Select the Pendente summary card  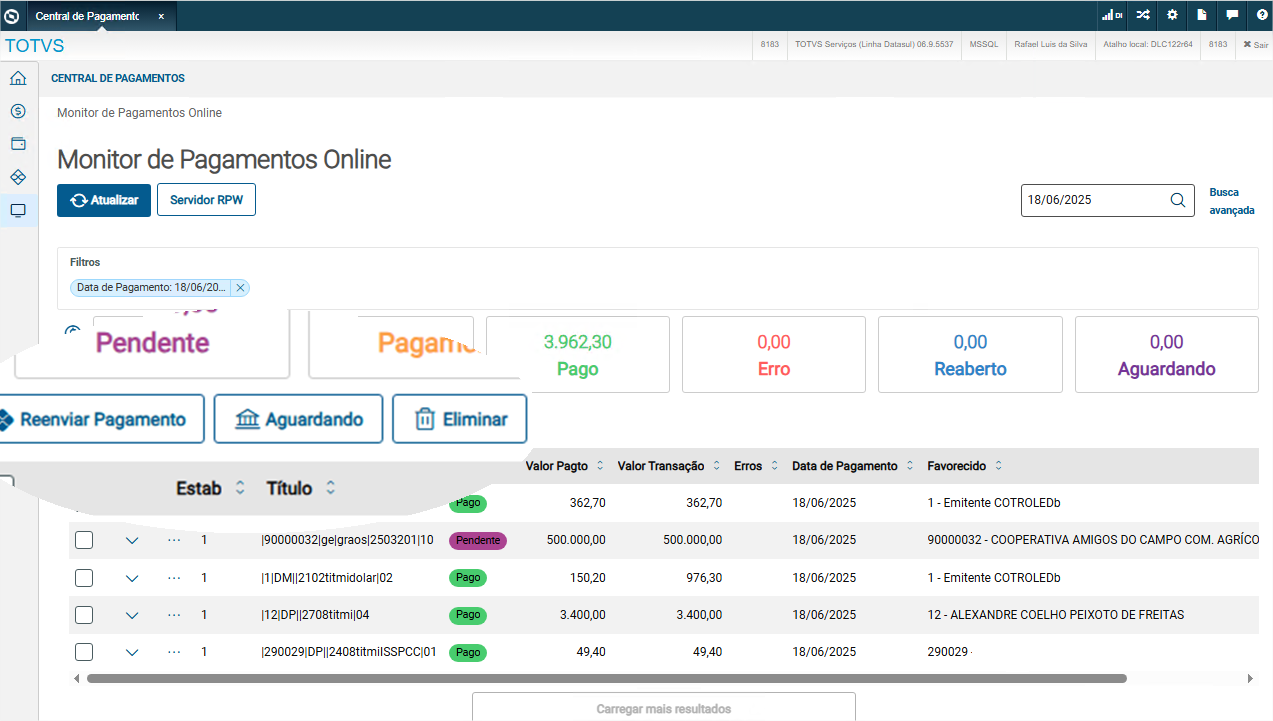(x=152, y=343)
